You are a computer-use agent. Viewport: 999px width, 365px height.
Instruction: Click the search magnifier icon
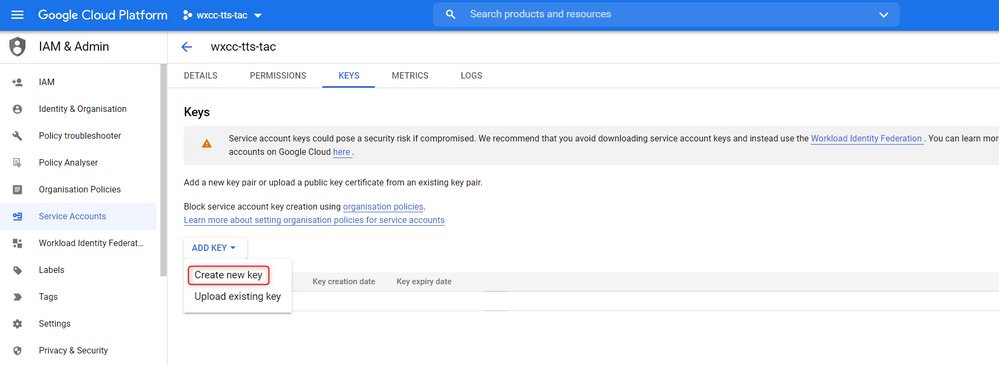(450, 14)
